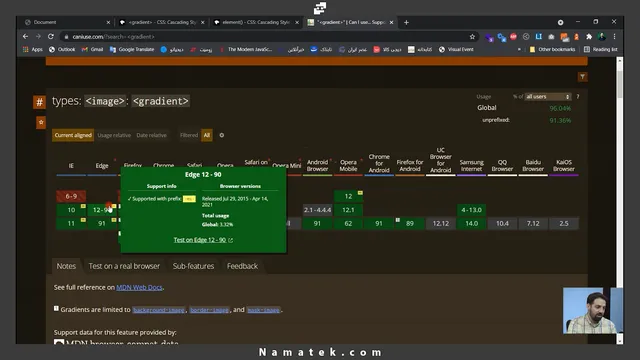The image size is (640, 360).
Task: Open the Sub-features tab
Action: tap(193, 266)
